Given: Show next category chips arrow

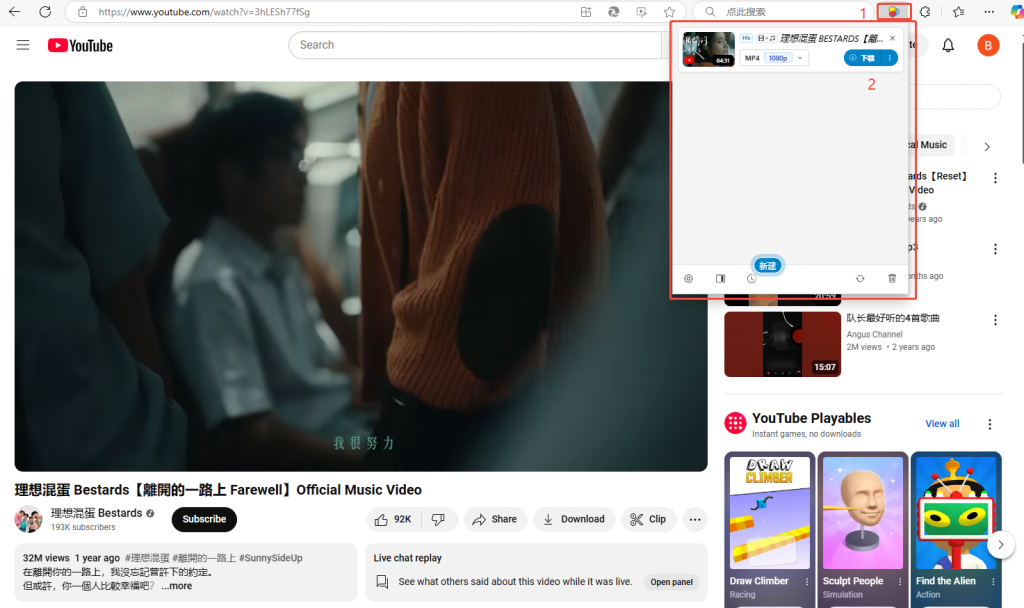Looking at the screenshot, I should 987,146.
